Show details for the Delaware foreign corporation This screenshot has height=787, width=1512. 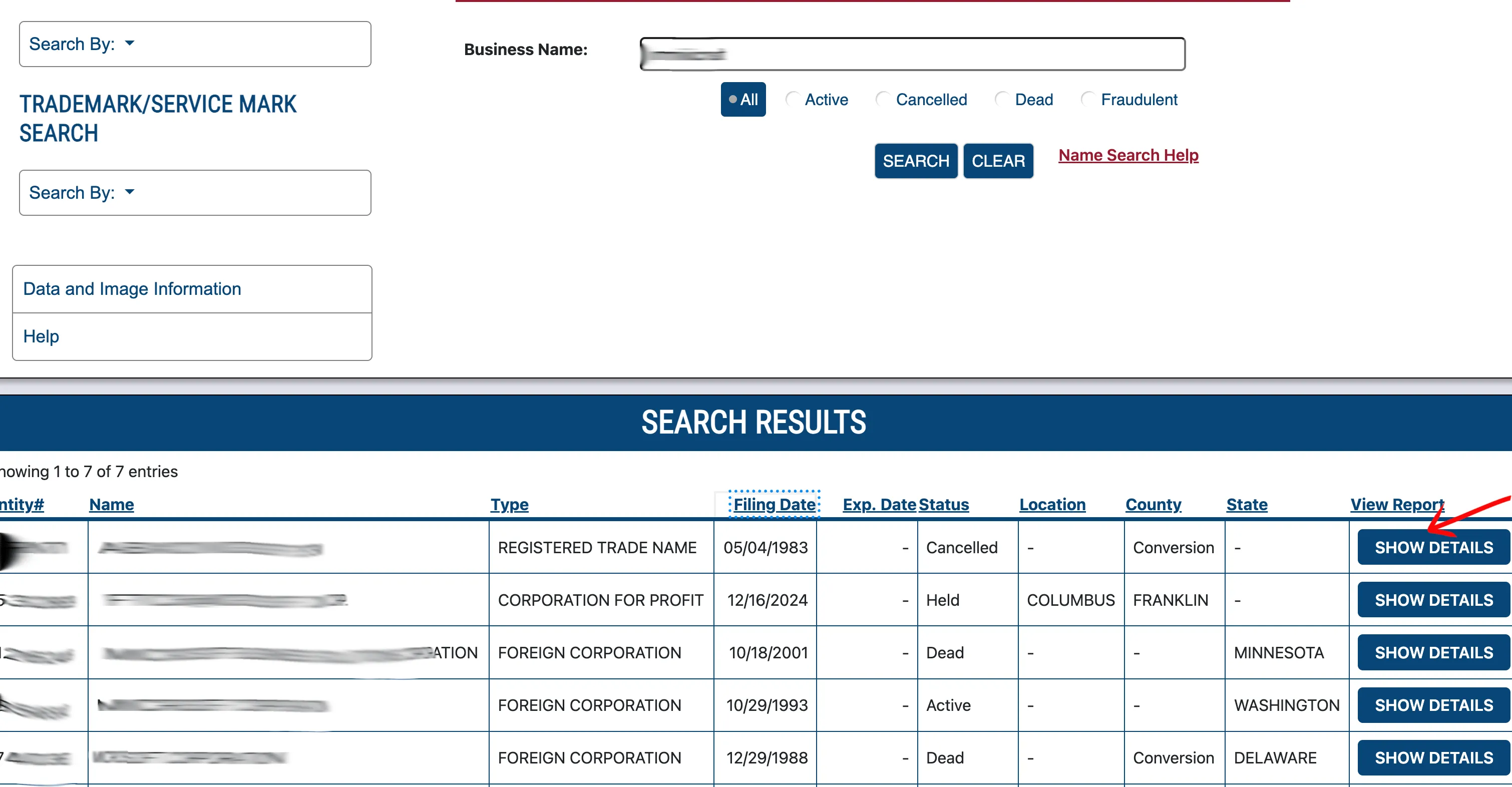(x=1433, y=757)
